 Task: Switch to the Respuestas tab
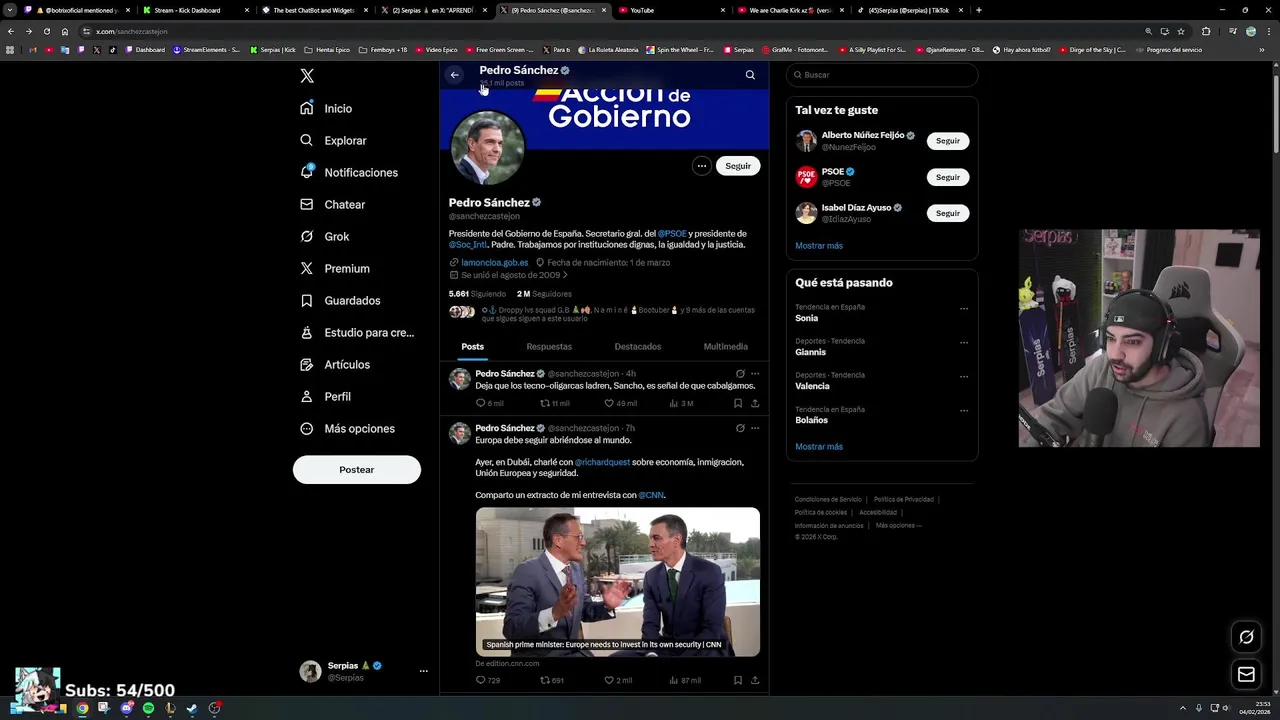point(549,347)
